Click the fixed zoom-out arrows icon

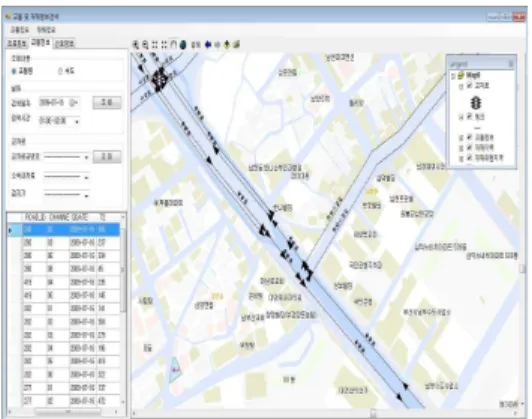click(x=164, y=44)
